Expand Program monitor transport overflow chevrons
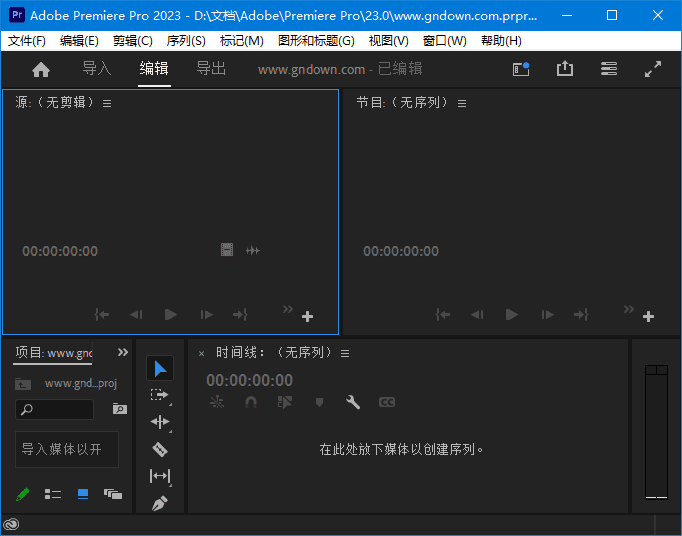 [x=629, y=309]
